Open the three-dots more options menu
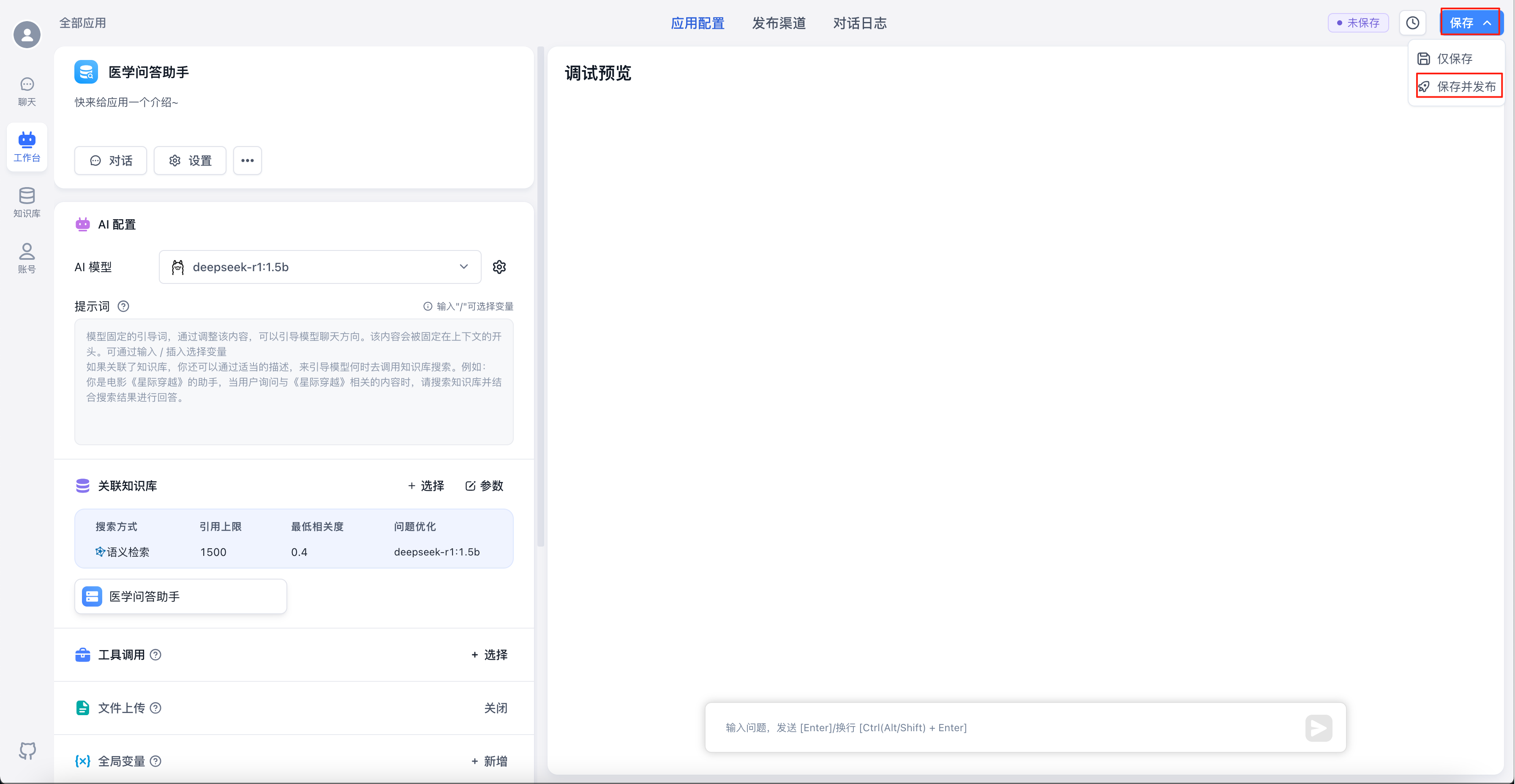Screen dimensions: 1515x784 pyautogui.click(x=247, y=161)
